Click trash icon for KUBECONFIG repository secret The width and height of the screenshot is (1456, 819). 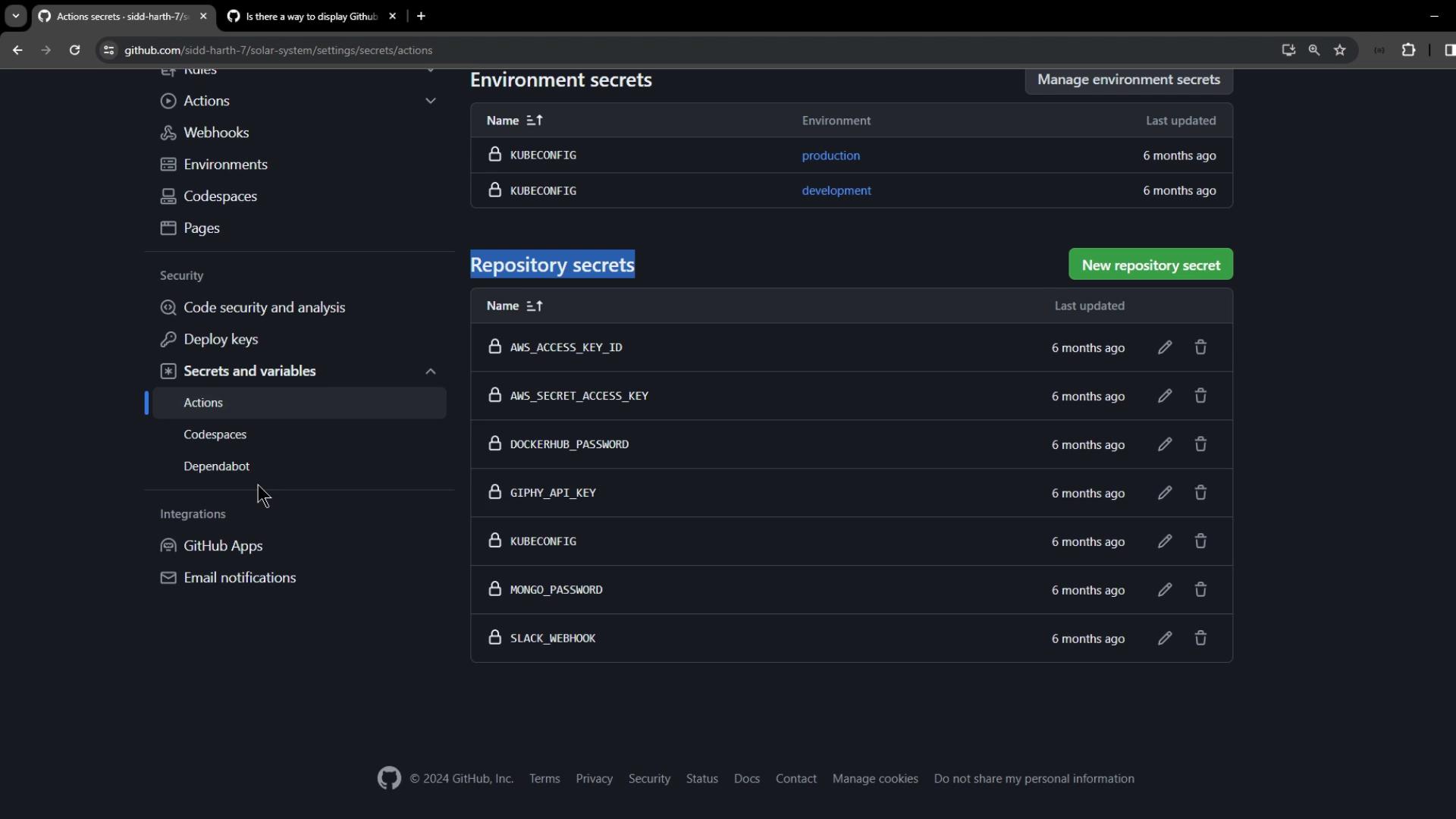coord(1200,541)
